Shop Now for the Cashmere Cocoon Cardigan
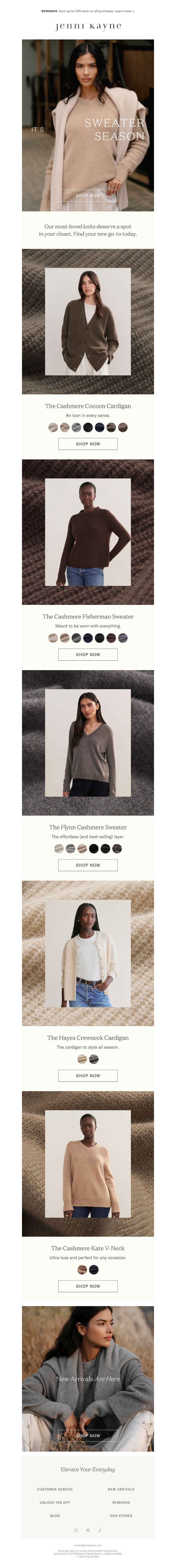 (88, 444)
